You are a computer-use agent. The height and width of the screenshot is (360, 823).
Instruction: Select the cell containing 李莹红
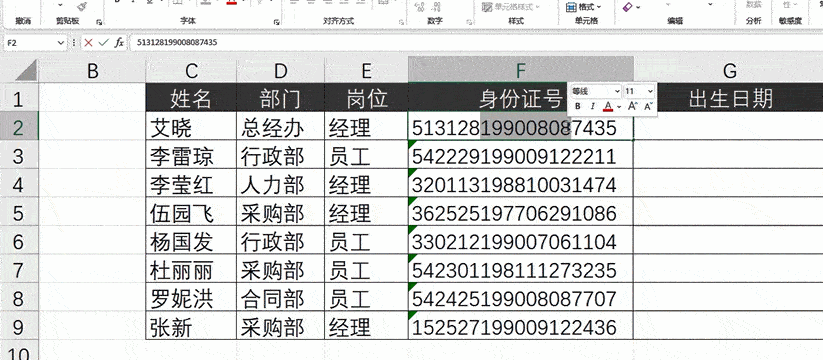click(191, 183)
